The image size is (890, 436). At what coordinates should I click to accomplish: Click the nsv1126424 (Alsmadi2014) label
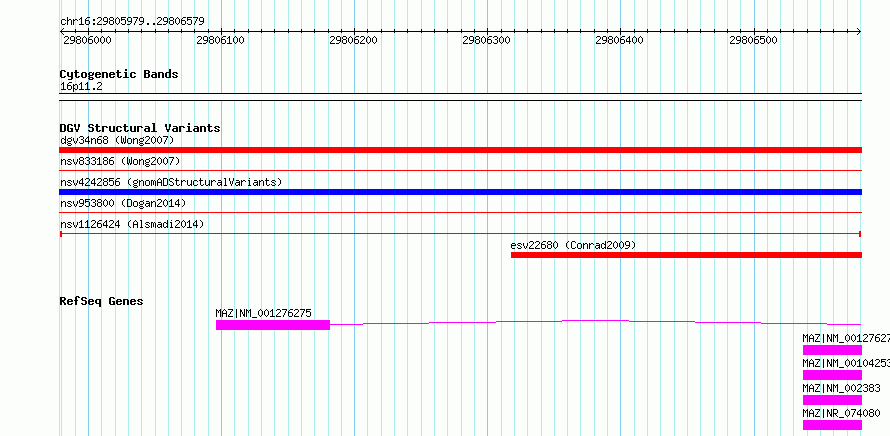pos(132,224)
